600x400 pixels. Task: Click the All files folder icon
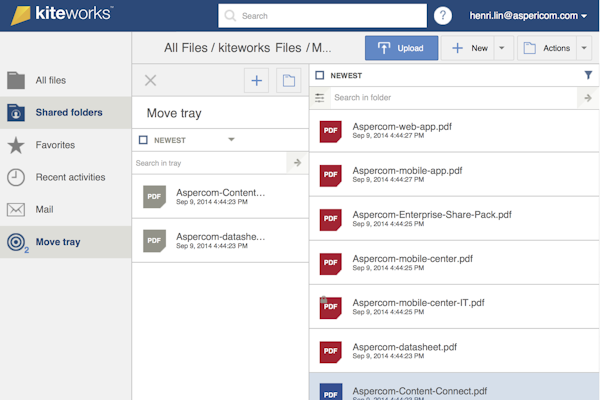pyautogui.click(x=16, y=80)
